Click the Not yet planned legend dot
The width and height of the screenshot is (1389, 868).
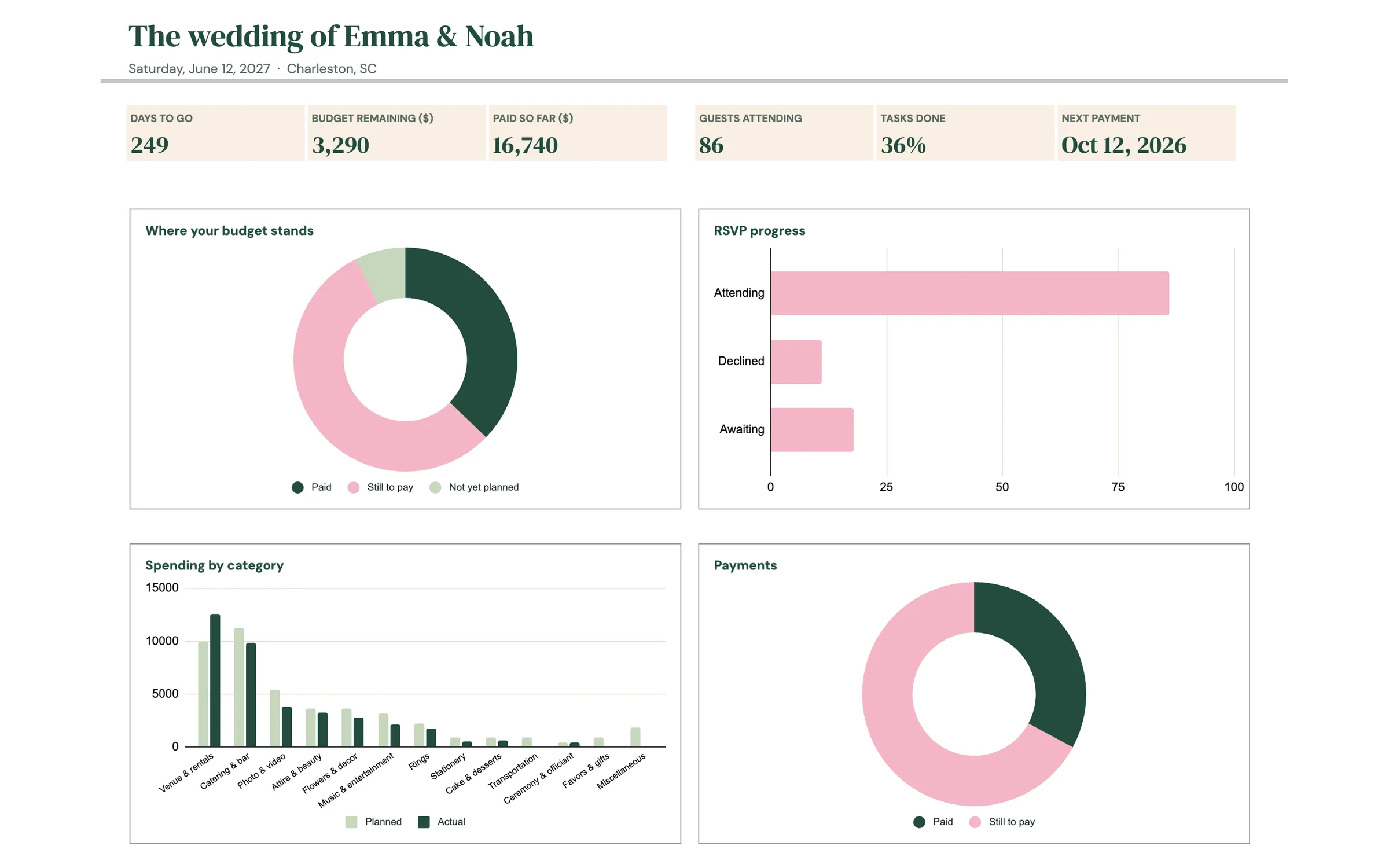(x=435, y=487)
